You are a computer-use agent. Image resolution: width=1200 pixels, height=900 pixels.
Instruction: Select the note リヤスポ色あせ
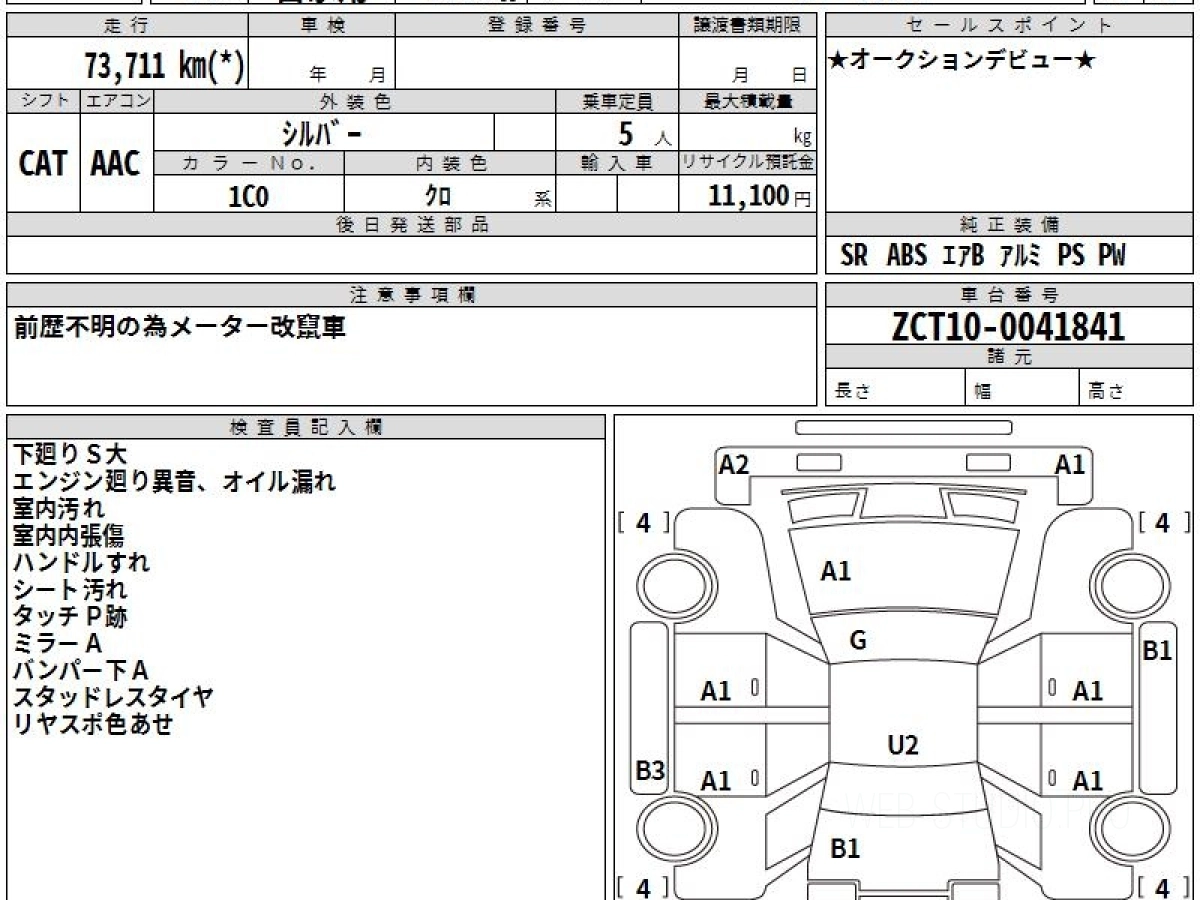(x=93, y=725)
